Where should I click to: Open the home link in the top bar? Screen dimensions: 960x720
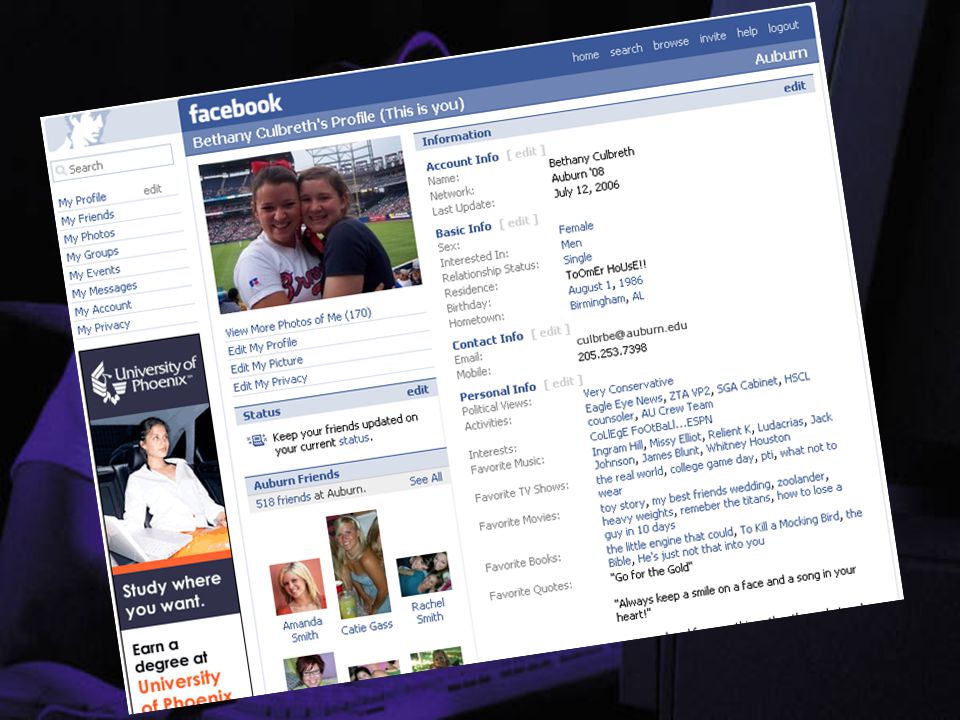(585, 56)
